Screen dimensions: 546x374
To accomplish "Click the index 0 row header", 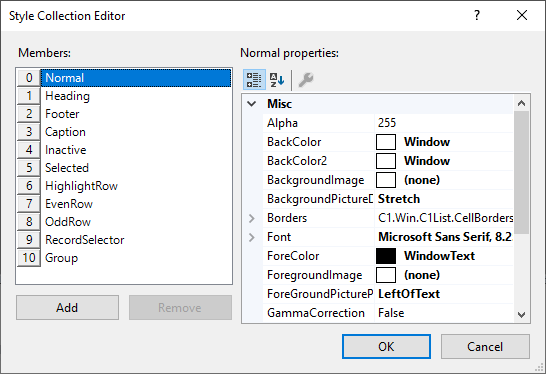I will click(29, 78).
